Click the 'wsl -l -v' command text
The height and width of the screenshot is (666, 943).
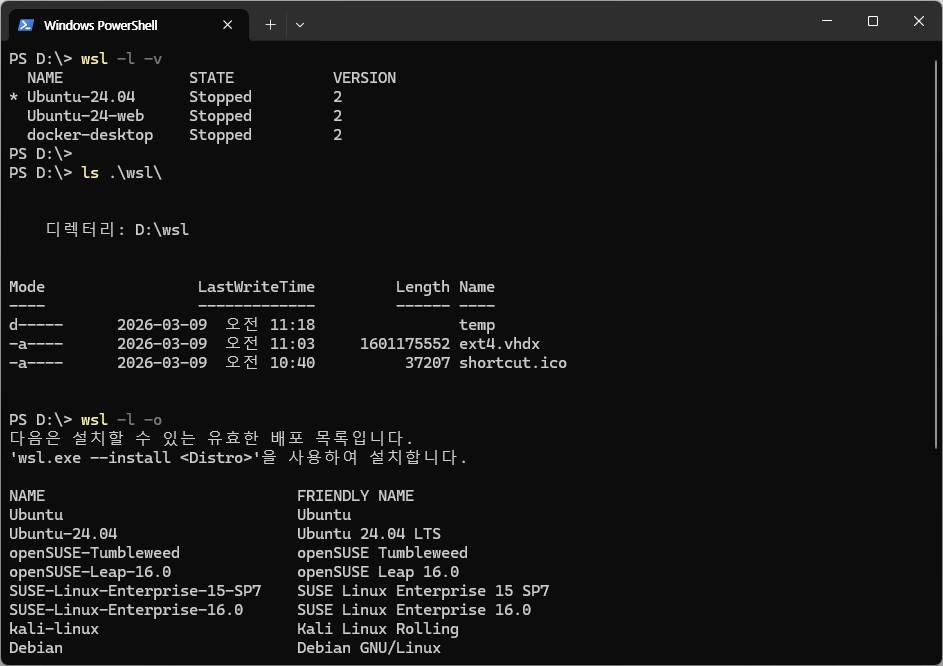coord(121,59)
